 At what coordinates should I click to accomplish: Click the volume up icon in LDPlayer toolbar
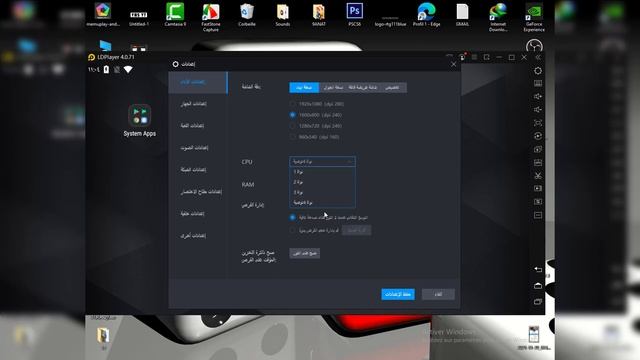coord(538,97)
